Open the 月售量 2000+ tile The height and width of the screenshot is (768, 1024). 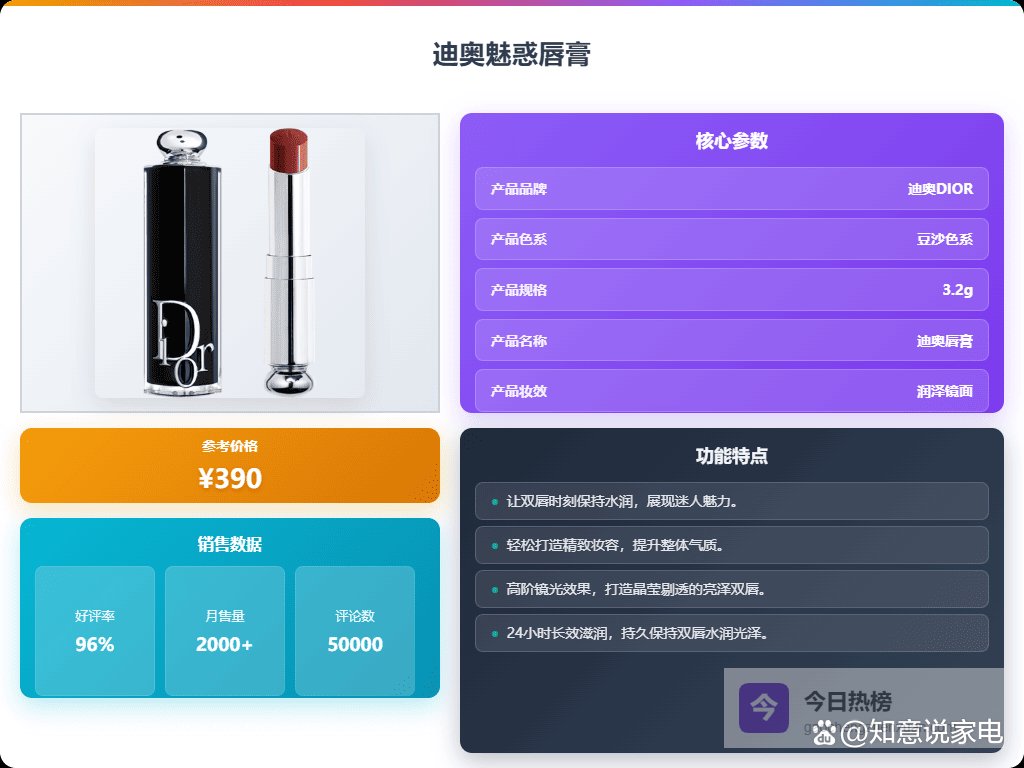click(x=225, y=631)
